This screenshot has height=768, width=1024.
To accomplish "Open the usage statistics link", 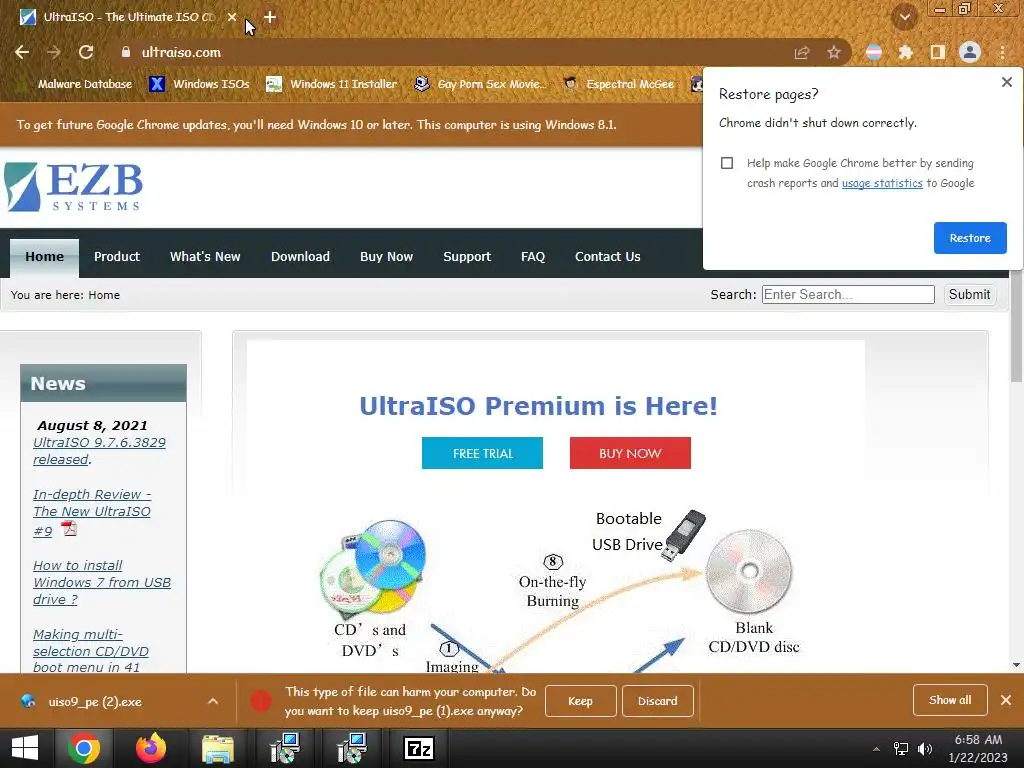I will coord(882,184).
